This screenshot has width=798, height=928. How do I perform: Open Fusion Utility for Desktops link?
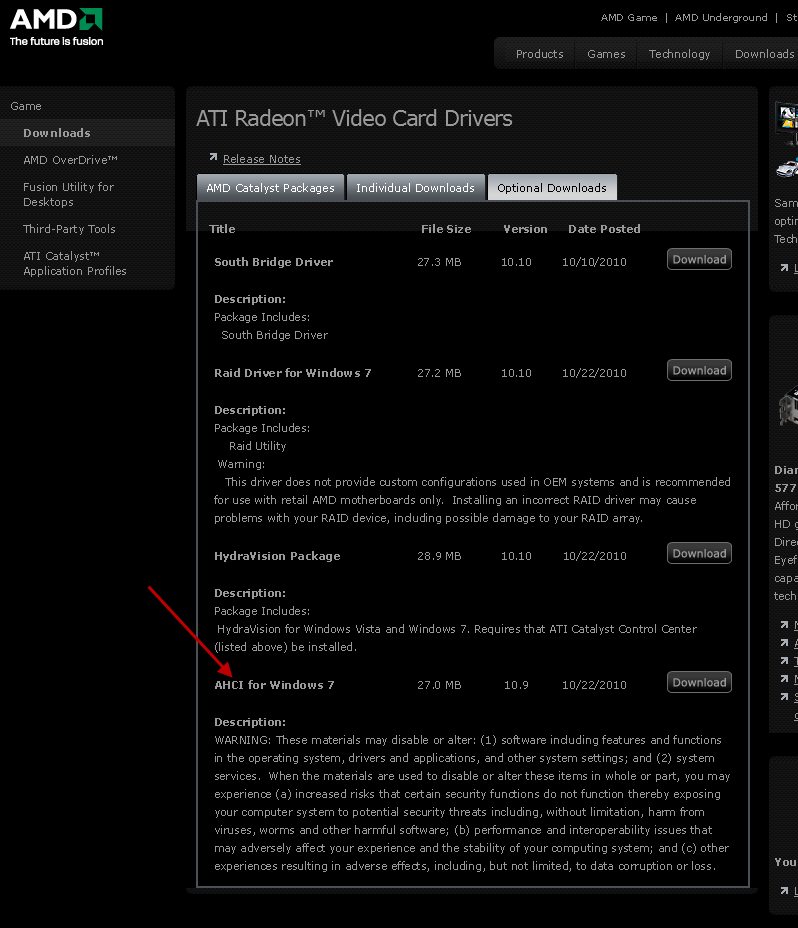pos(69,194)
